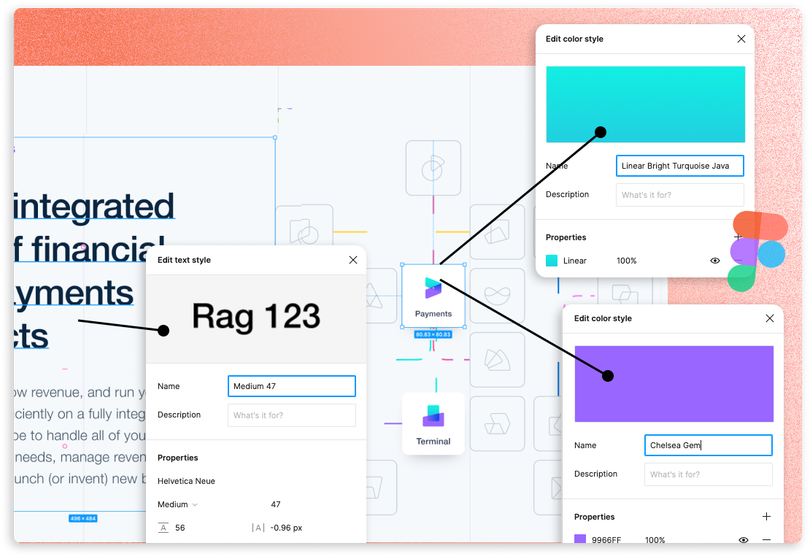The height and width of the screenshot is (557, 810).
Task: Close the Chelsea Gem color style panel
Action: tap(769, 318)
